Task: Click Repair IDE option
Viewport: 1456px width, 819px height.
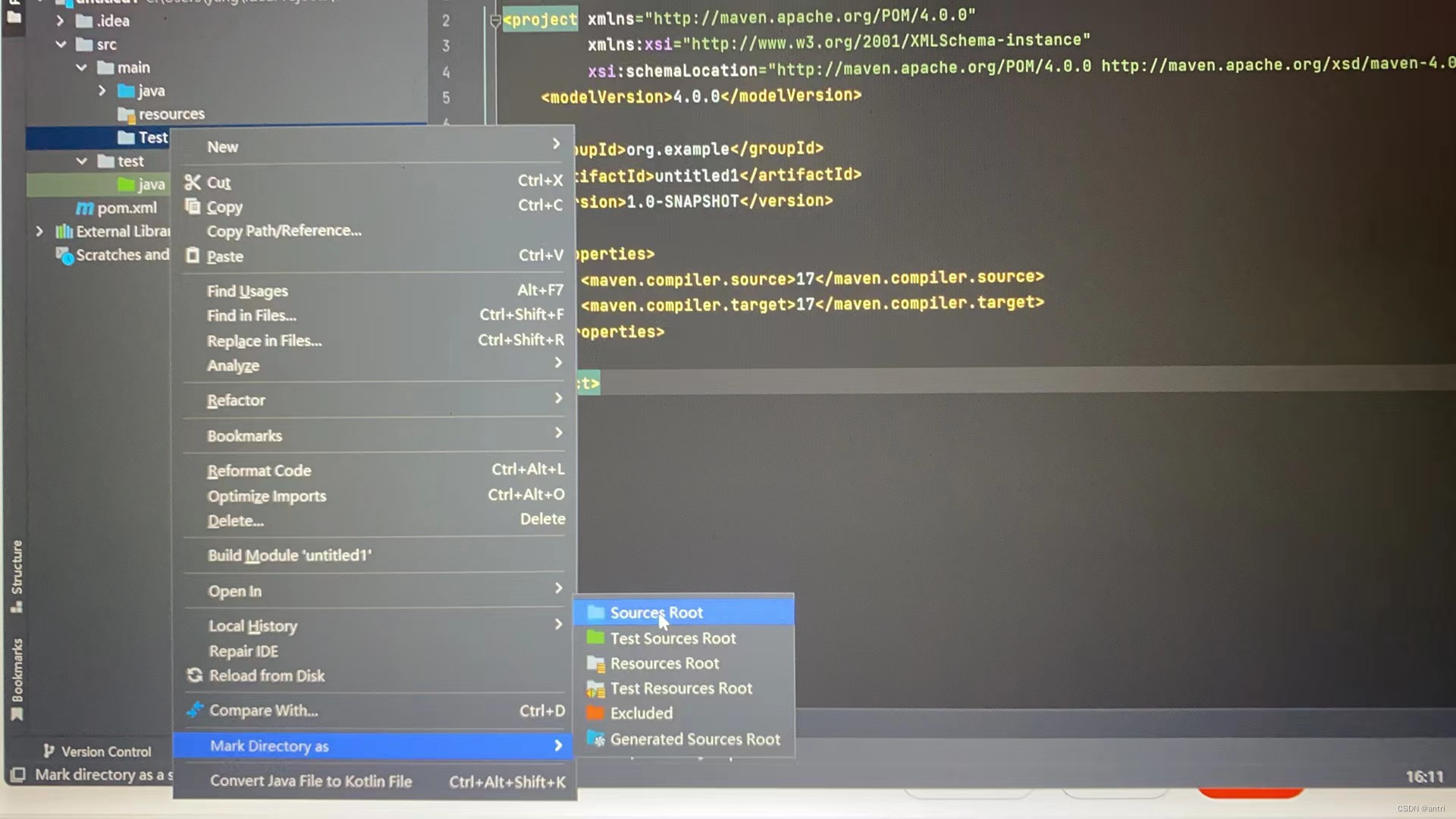Action: [x=243, y=651]
